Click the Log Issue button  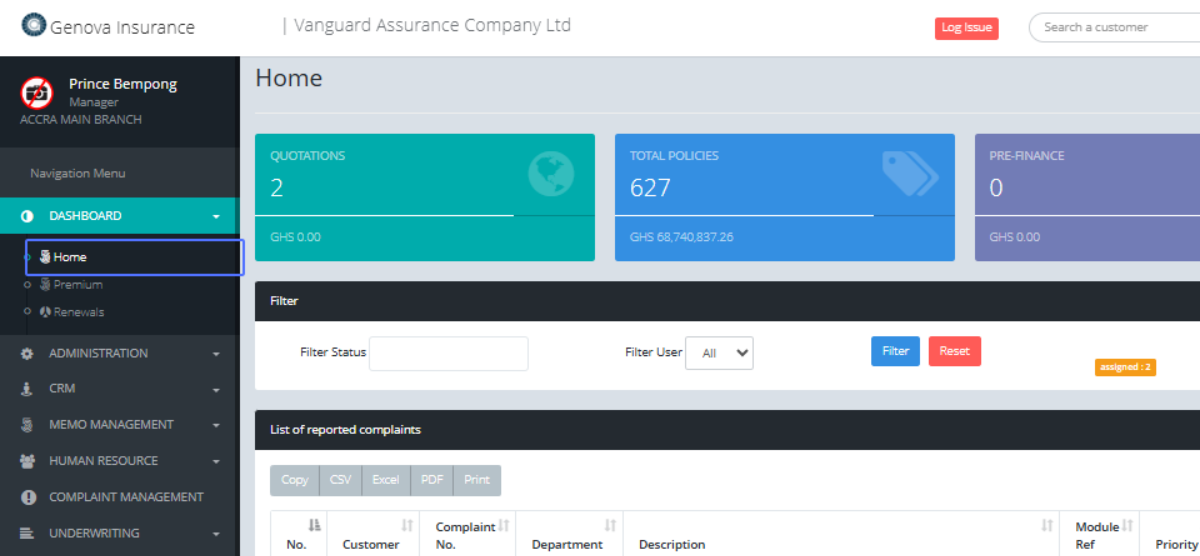pyautogui.click(x=966, y=28)
